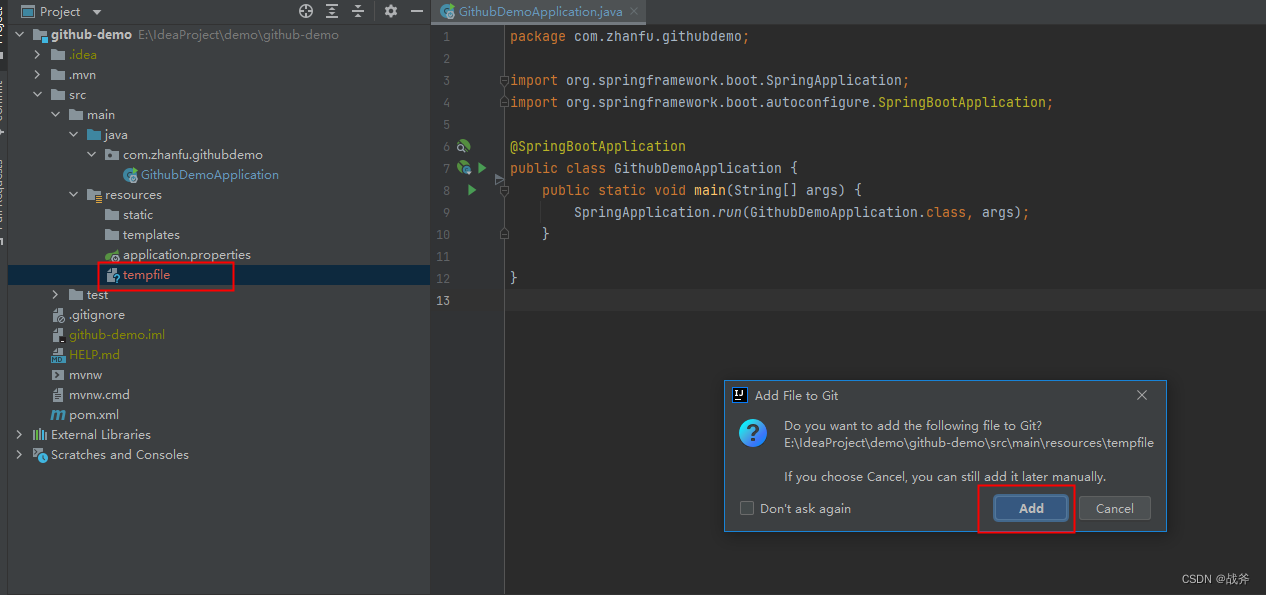Click the run arrow beside main method

[472, 190]
